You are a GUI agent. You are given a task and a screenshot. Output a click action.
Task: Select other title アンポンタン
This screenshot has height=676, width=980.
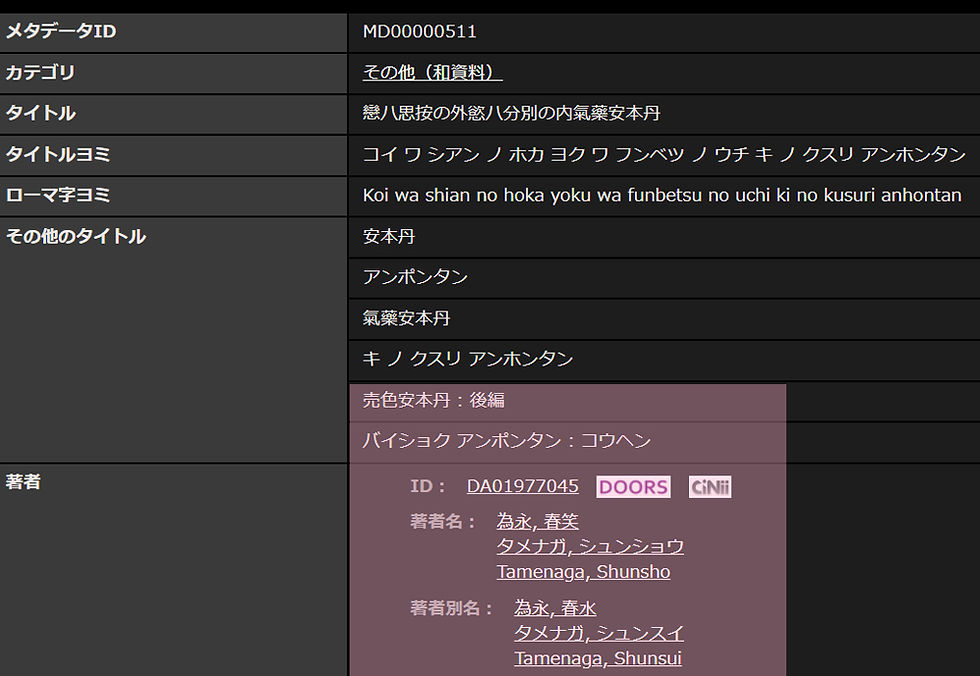(x=415, y=277)
